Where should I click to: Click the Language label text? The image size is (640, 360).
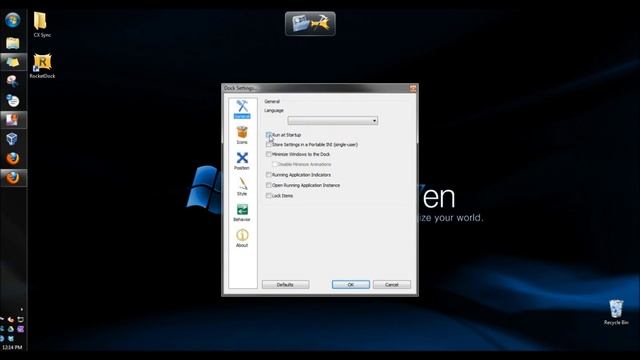[274, 111]
